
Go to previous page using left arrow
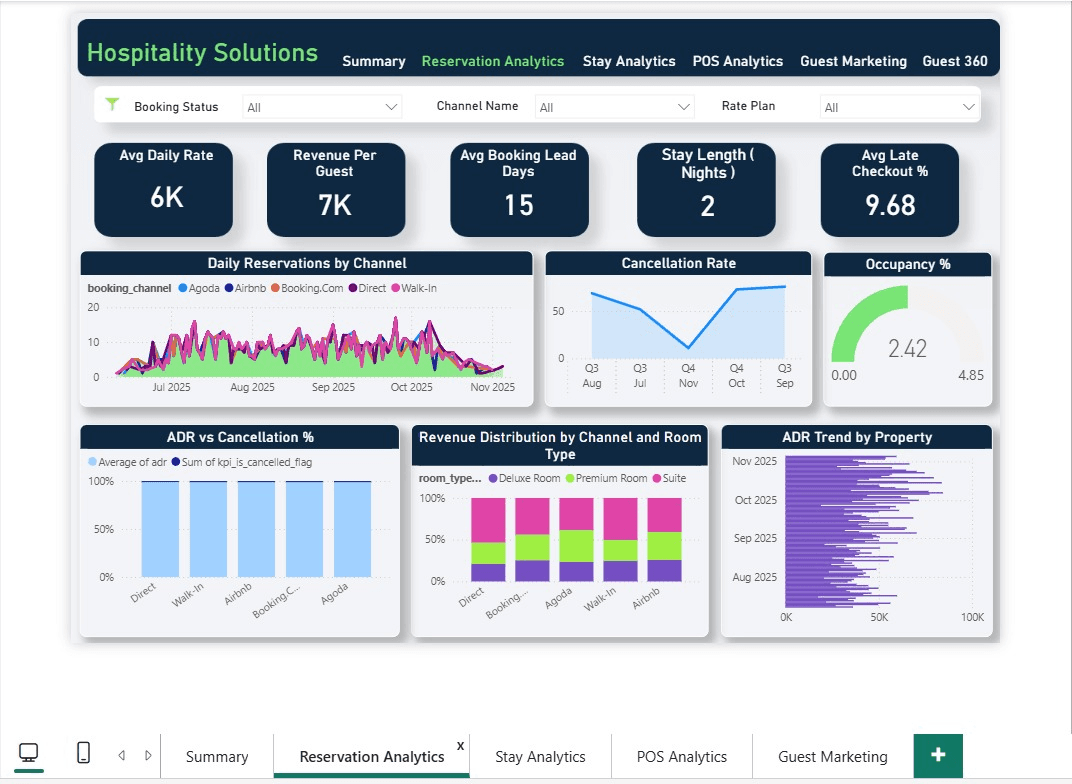(x=121, y=754)
